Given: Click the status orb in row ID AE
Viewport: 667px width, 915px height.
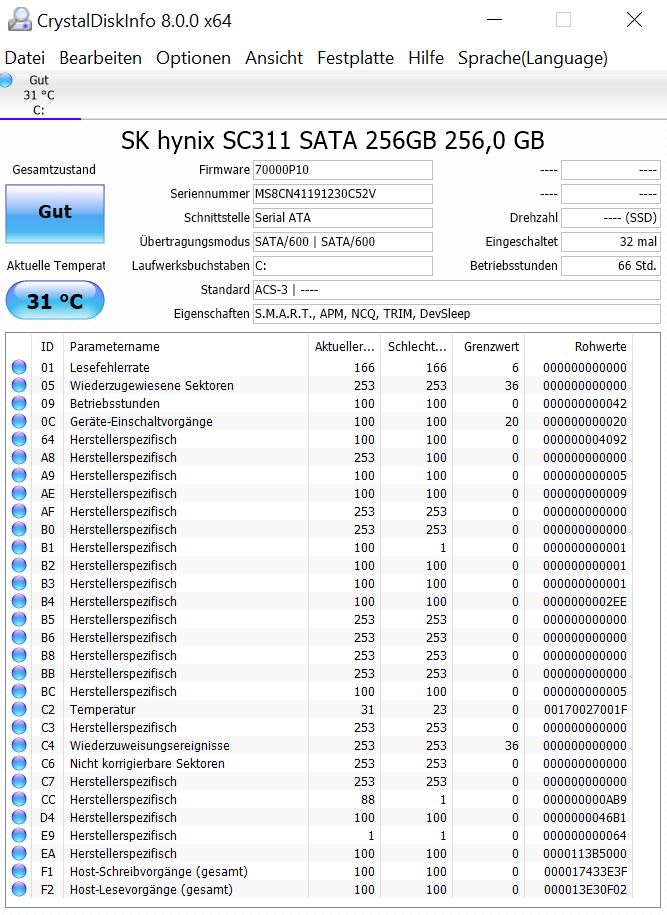Looking at the screenshot, I should pyautogui.click(x=19, y=493).
